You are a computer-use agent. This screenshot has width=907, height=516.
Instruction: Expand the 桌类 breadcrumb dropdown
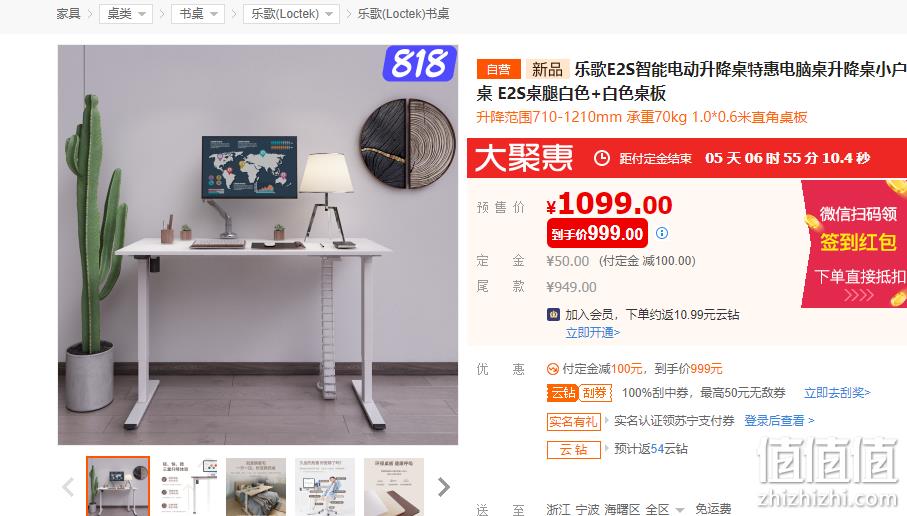[x=126, y=14]
